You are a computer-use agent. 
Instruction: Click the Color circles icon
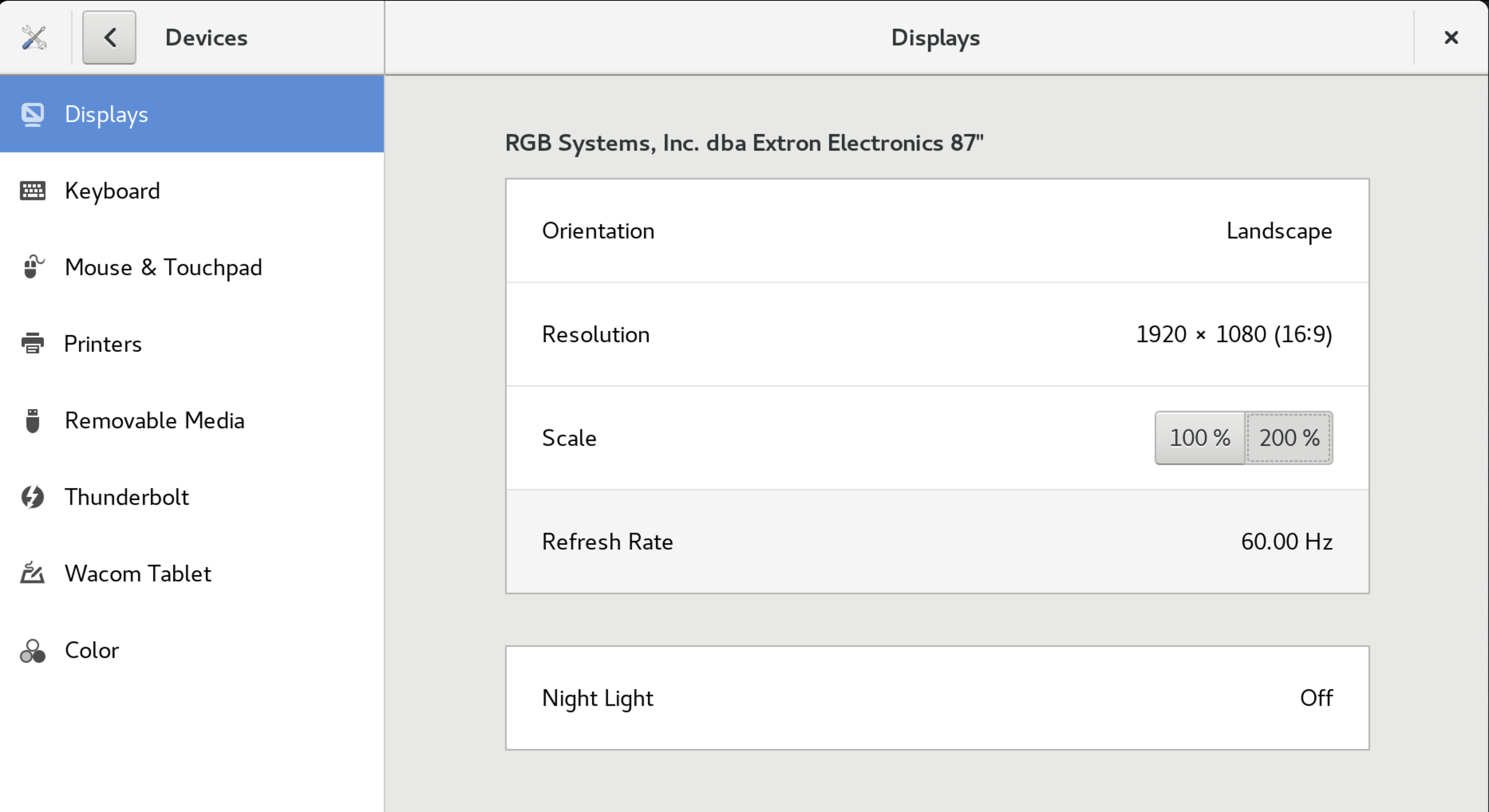(x=32, y=650)
